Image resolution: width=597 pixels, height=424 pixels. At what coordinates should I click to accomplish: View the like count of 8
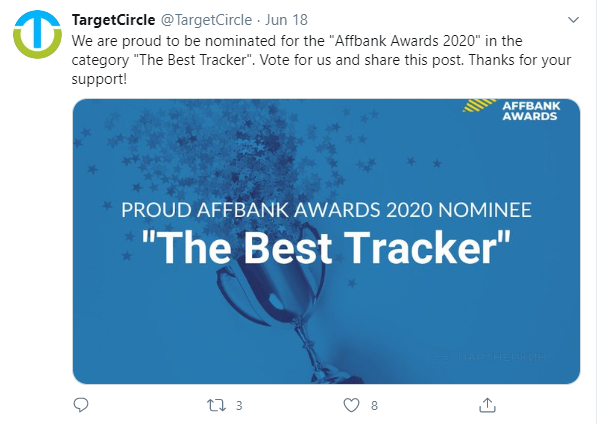tap(374, 406)
